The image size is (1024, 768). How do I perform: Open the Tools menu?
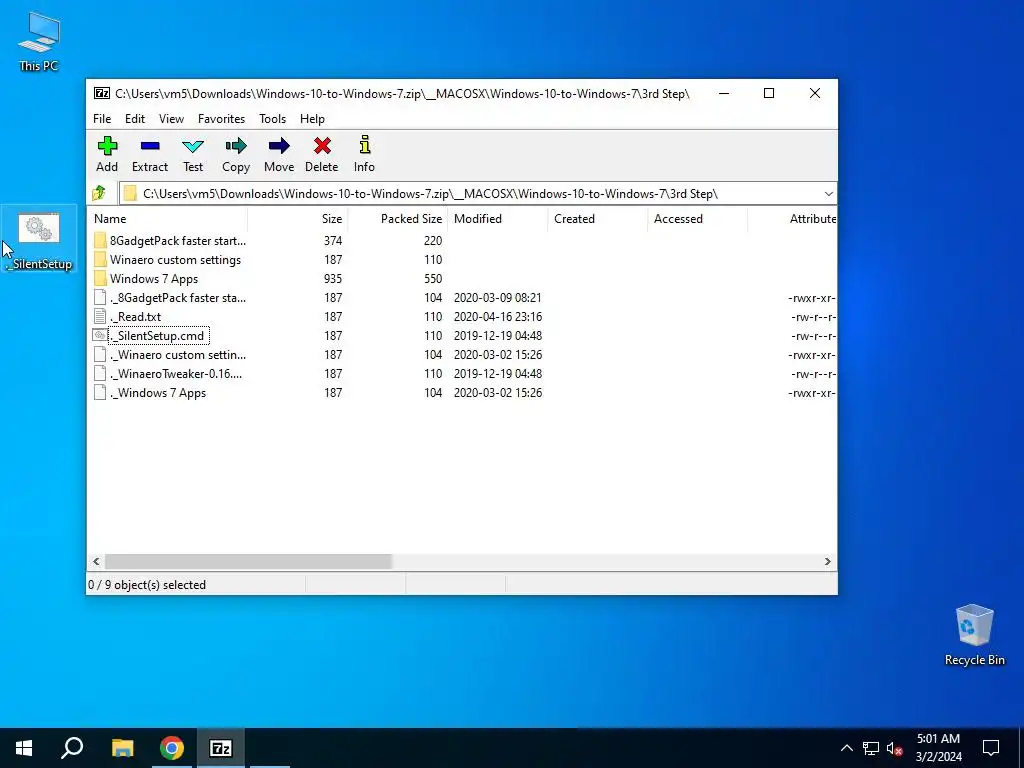272,119
